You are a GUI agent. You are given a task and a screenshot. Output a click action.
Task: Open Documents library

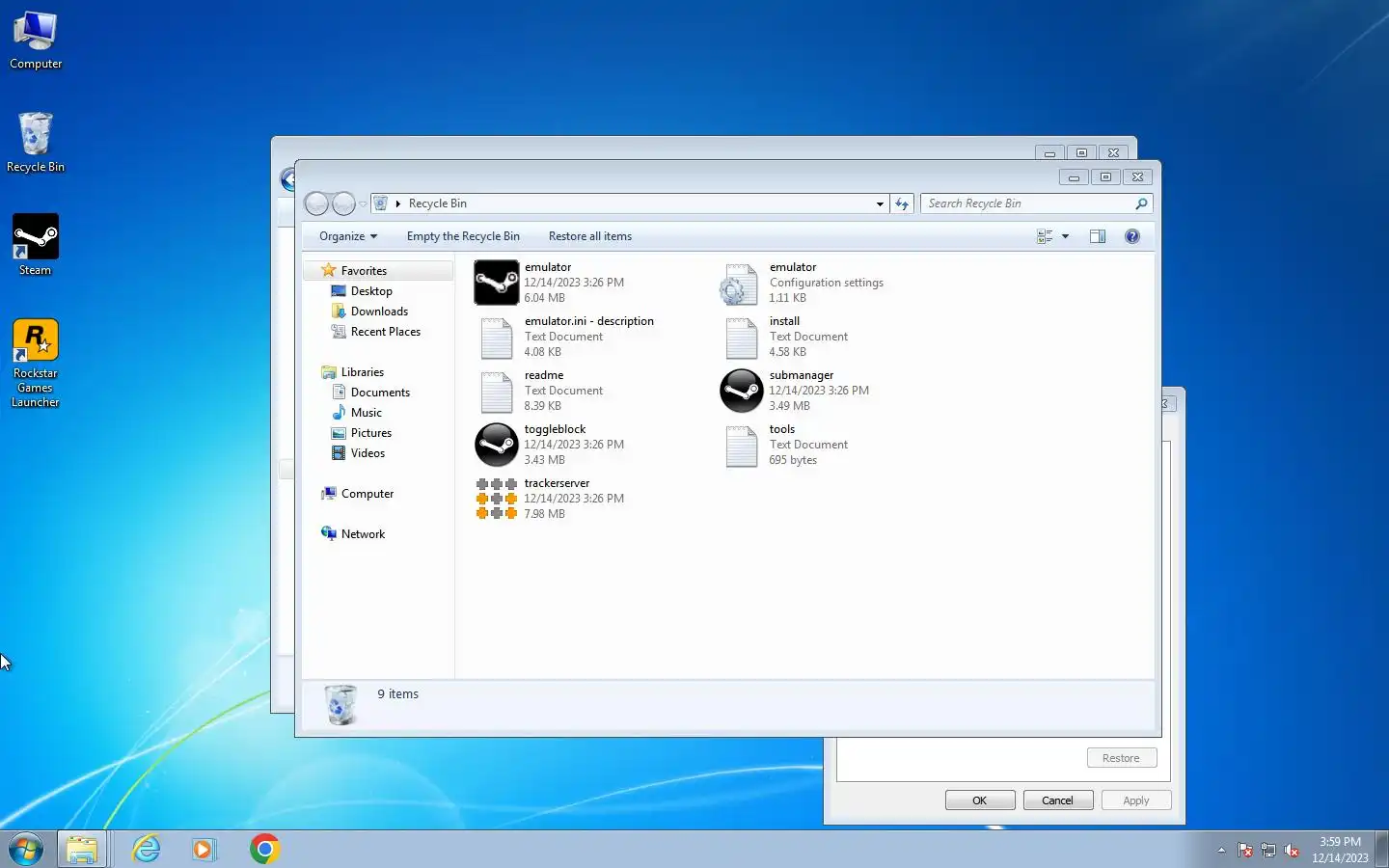[x=380, y=393]
